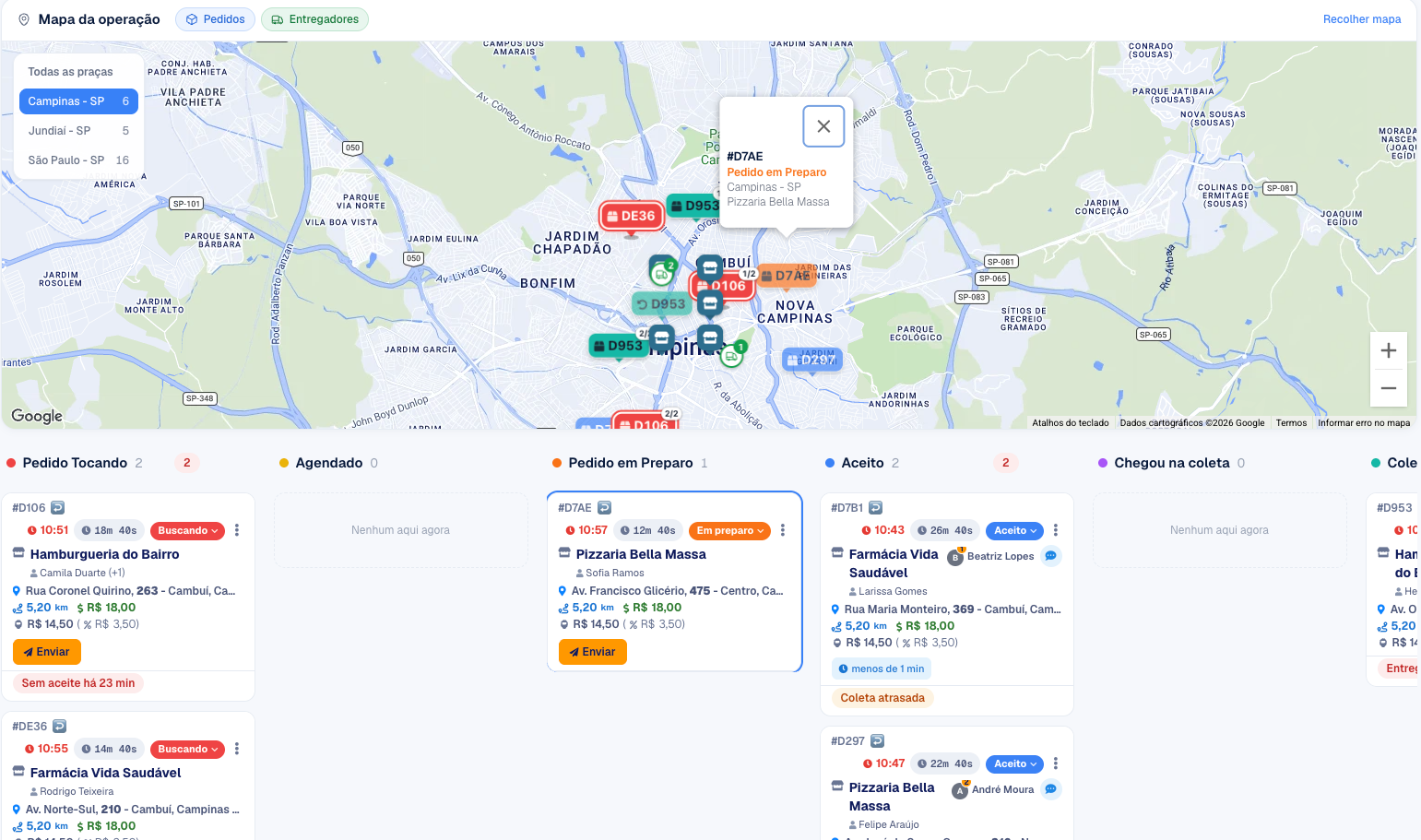The image size is (1421, 840).
Task: Toggle the Pedidos map filter
Action: coord(216,19)
